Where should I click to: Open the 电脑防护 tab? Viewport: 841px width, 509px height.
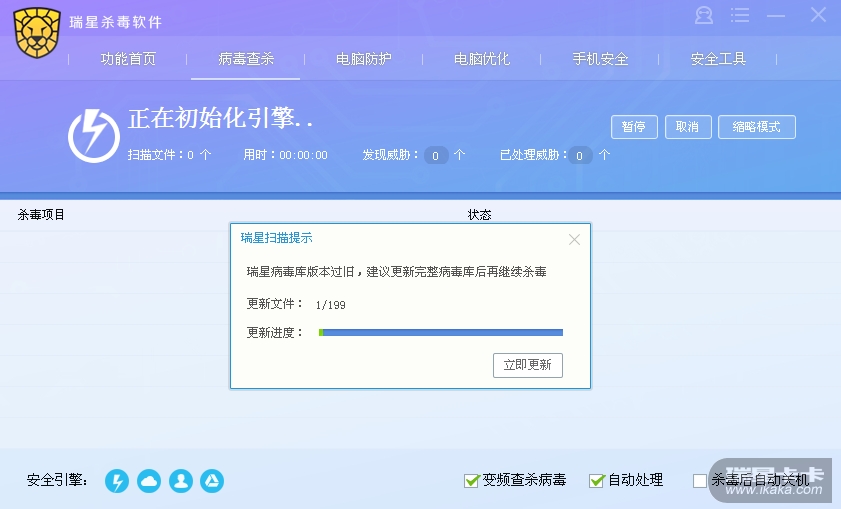click(364, 59)
